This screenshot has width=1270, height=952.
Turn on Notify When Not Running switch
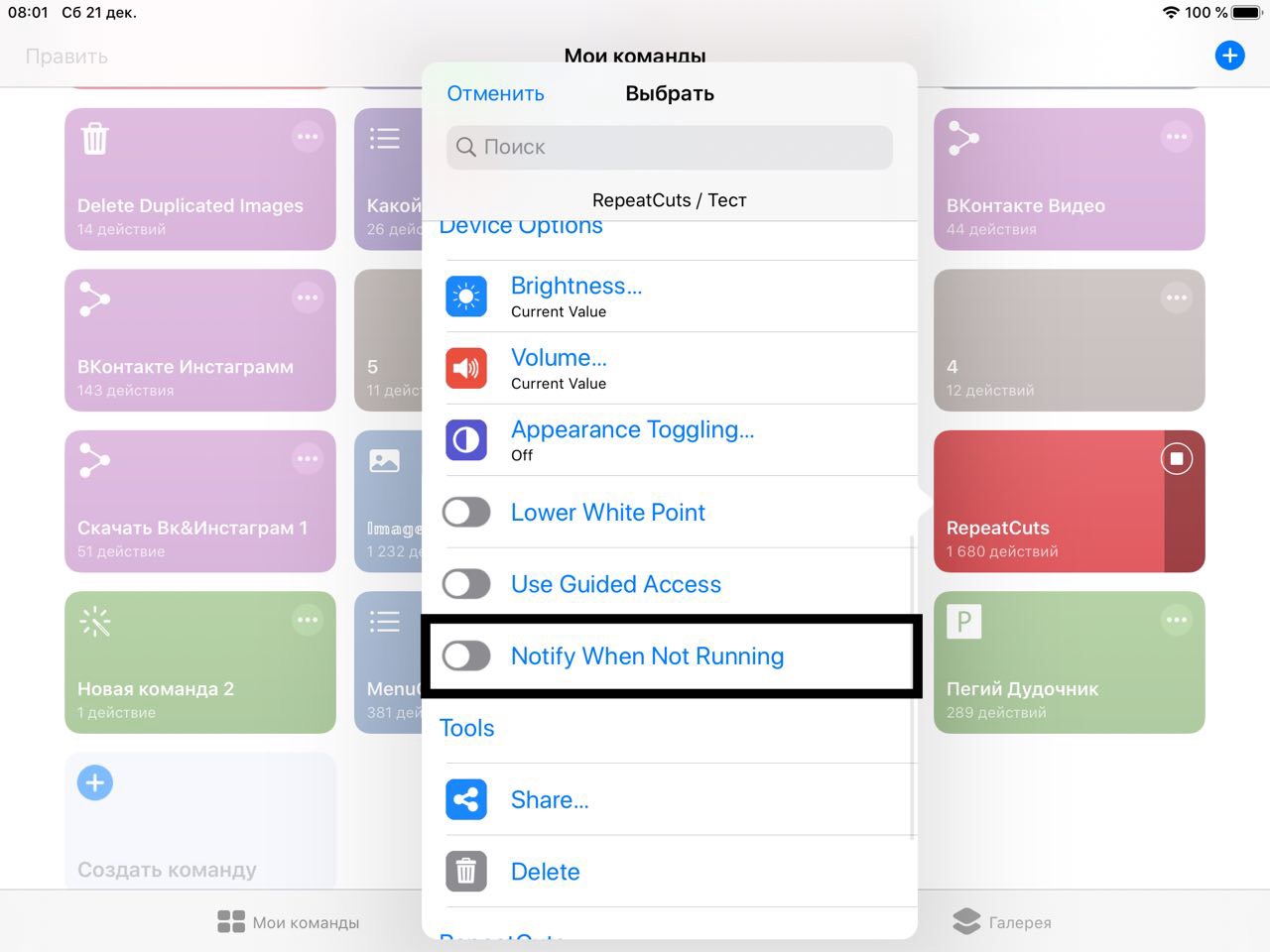(x=466, y=655)
